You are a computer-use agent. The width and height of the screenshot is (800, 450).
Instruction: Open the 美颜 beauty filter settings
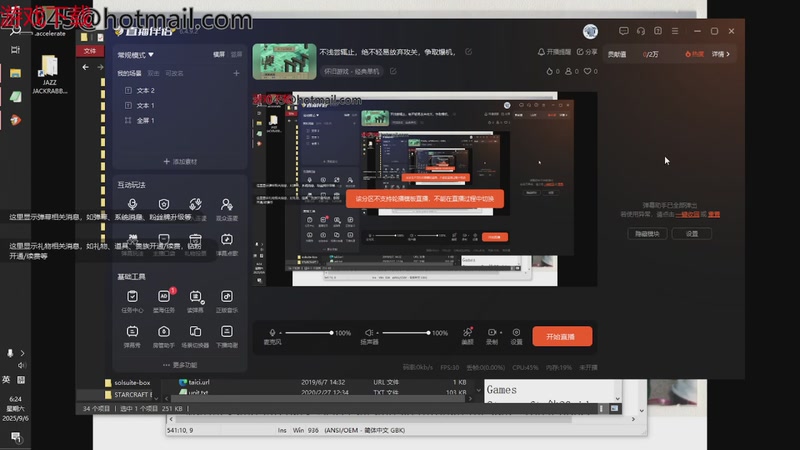[x=467, y=336]
